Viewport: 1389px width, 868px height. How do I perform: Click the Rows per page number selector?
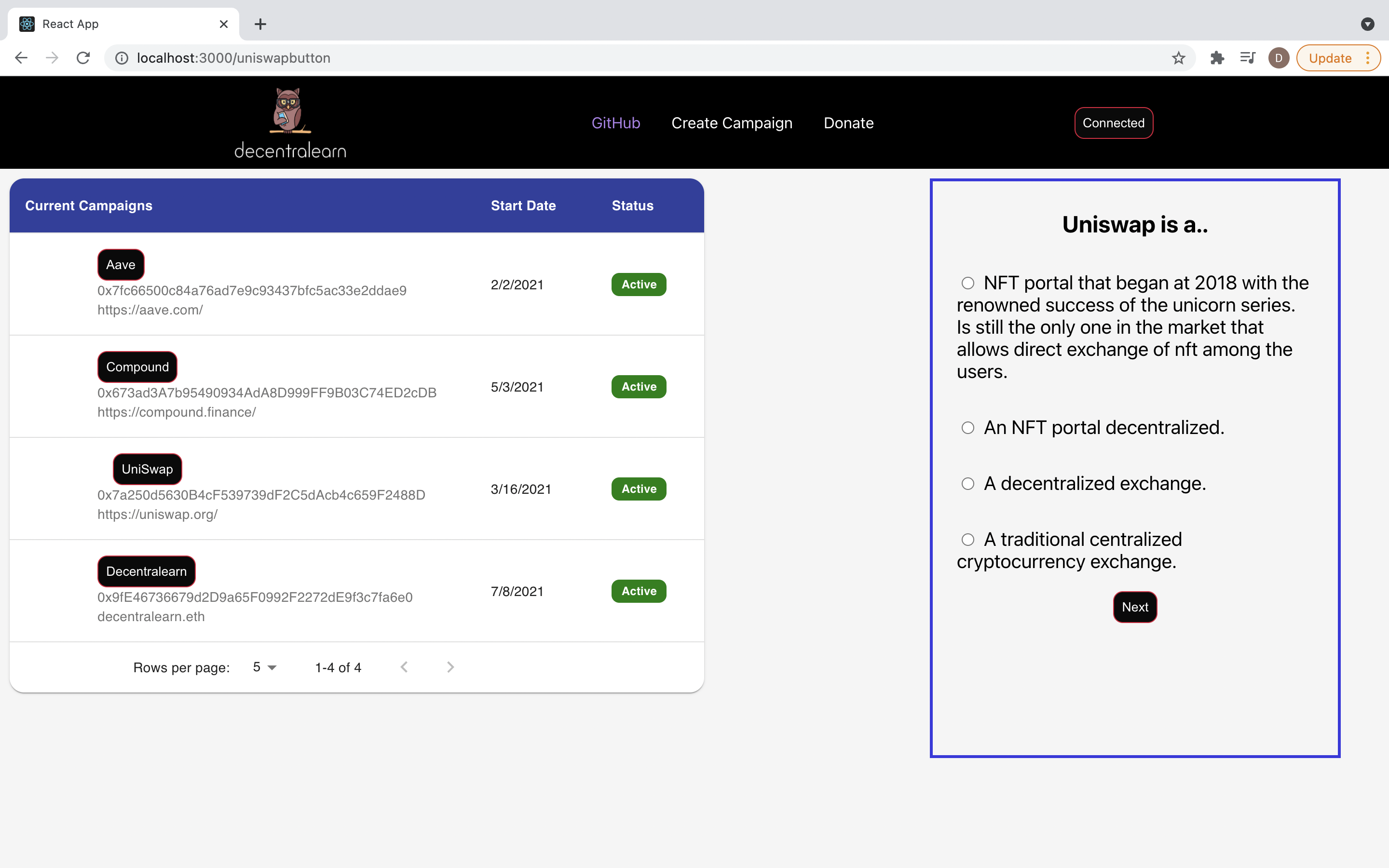[262, 667]
